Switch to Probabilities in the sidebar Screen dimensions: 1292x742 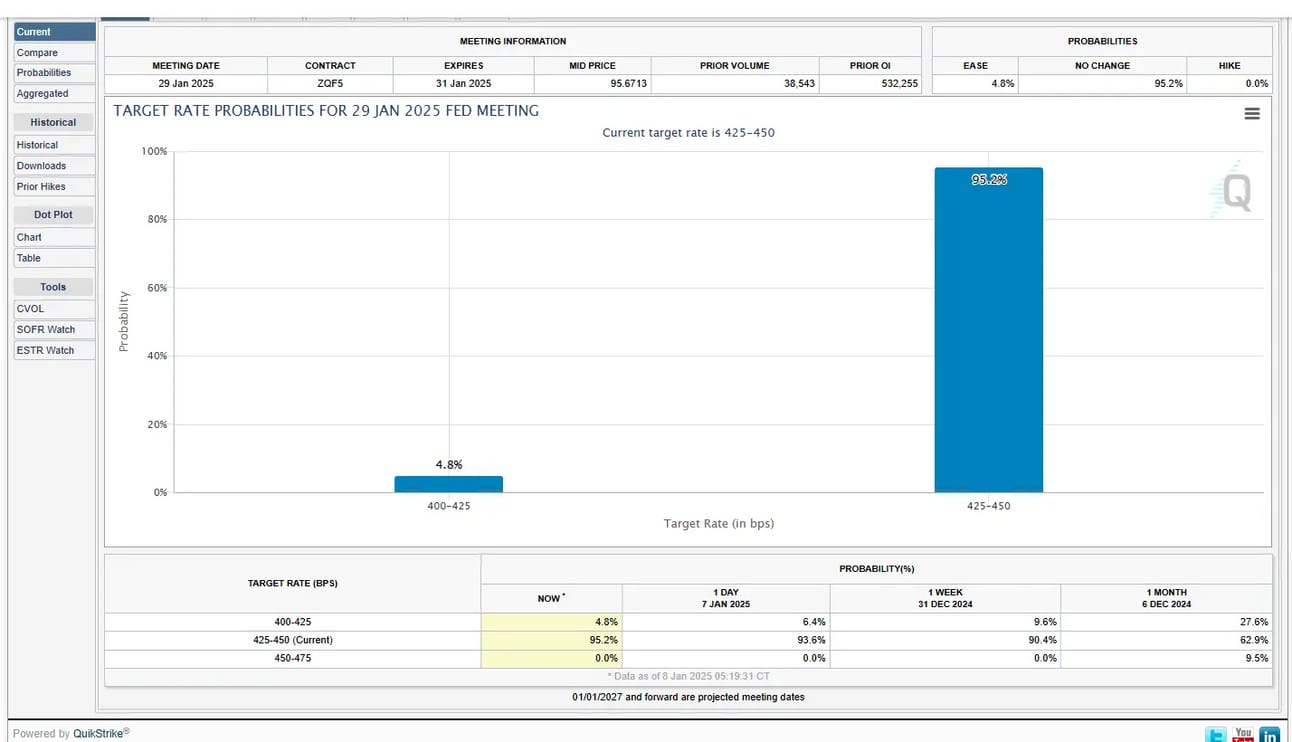55,73
